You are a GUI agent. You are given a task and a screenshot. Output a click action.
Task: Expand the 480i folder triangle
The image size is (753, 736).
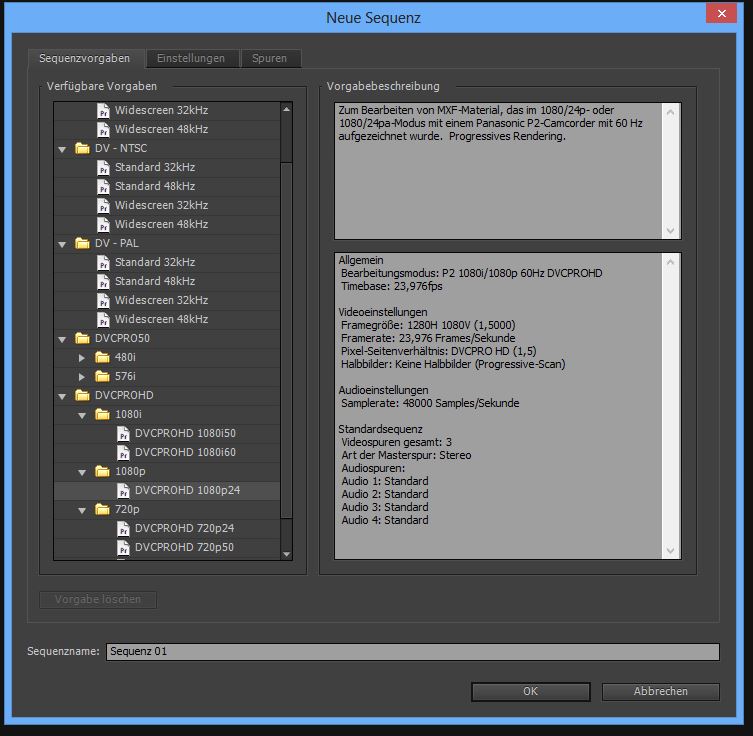(x=82, y=358)
